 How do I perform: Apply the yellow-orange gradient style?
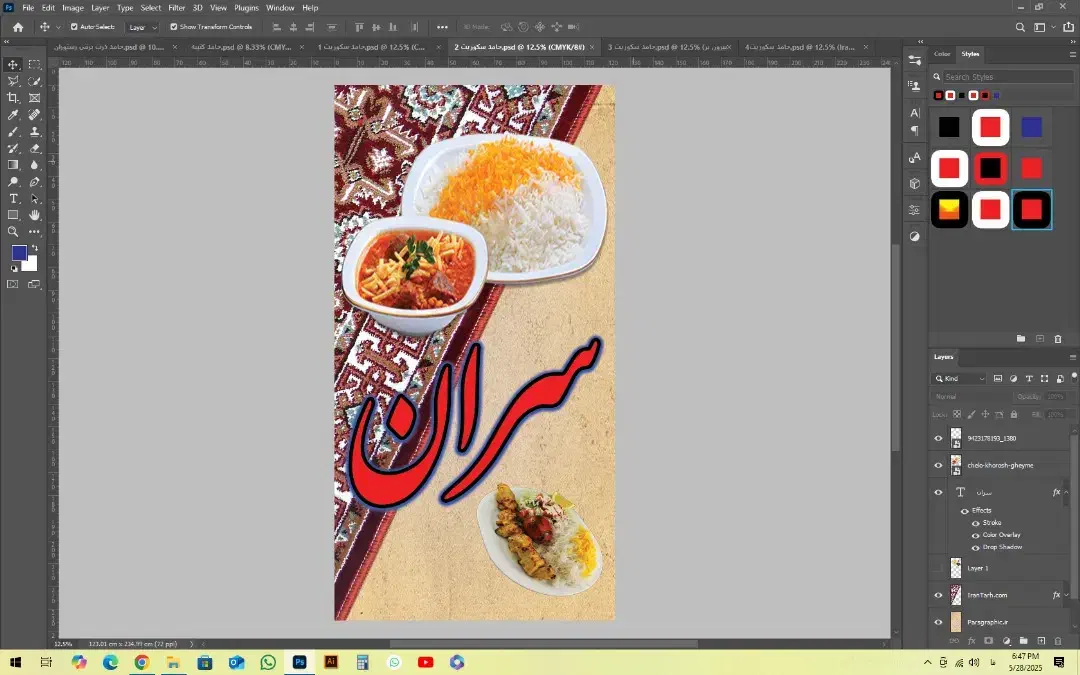coord(949,209)
